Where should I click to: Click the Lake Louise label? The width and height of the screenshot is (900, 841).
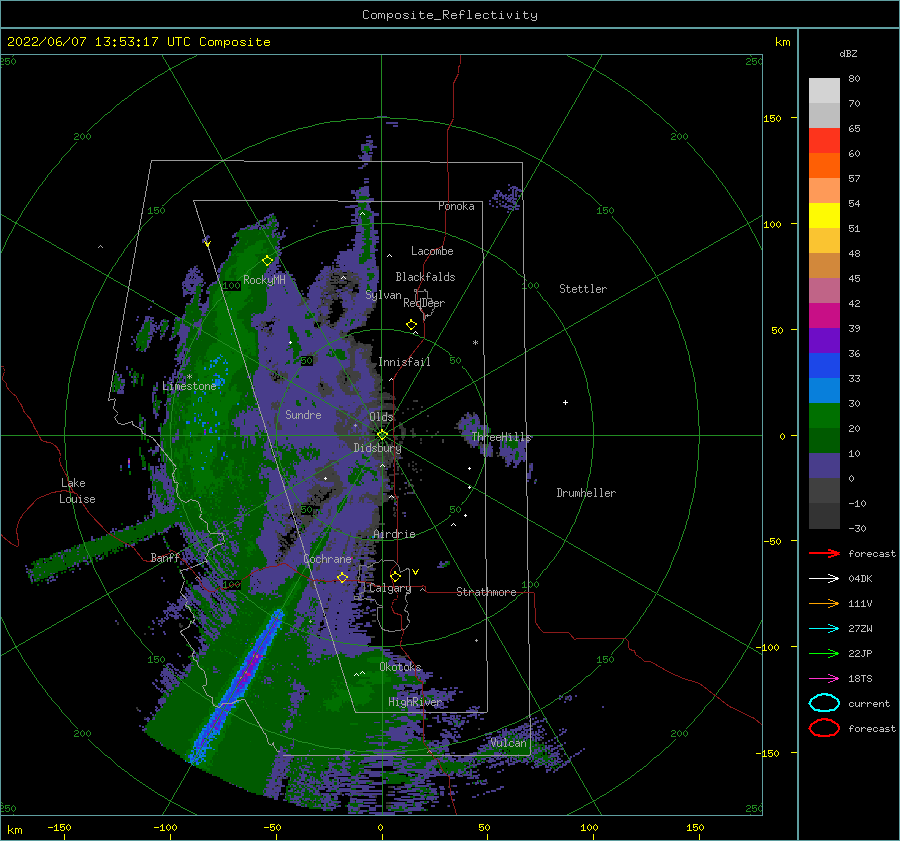(77, 491)
